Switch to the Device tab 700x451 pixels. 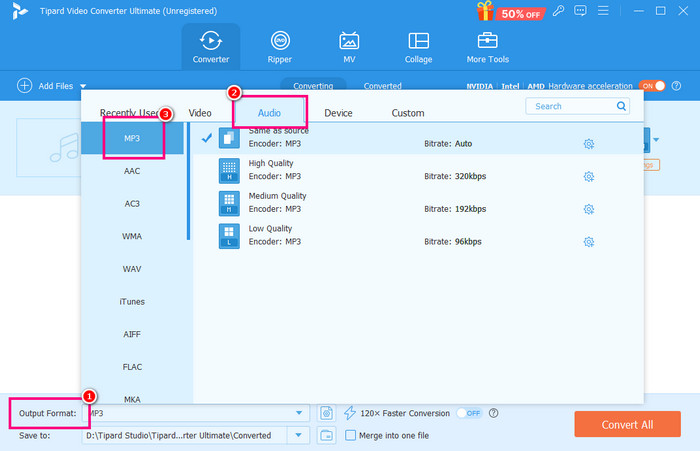(x=338, y=113)
